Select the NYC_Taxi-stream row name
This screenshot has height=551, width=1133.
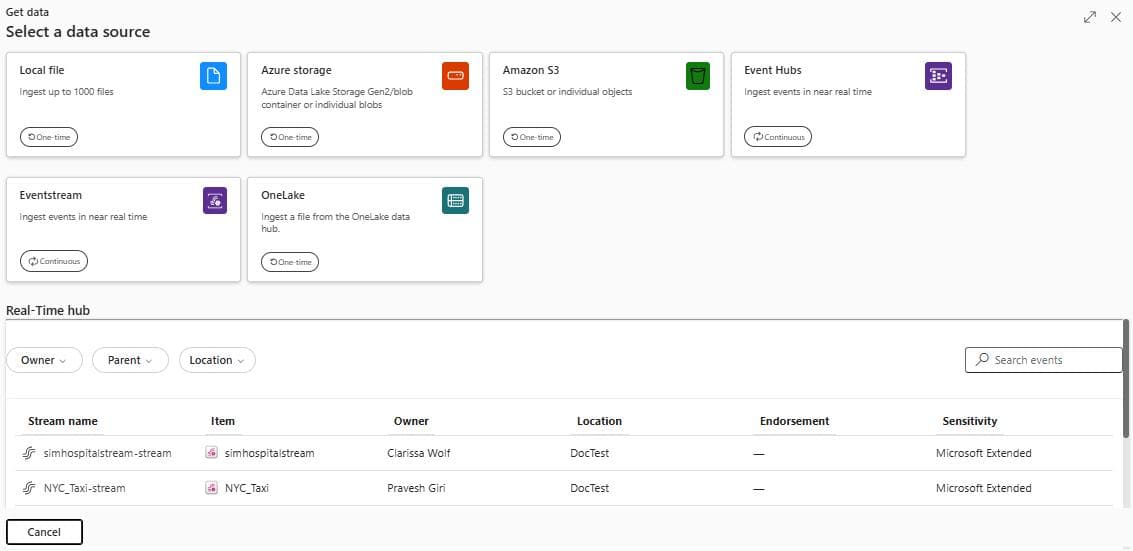85,488
